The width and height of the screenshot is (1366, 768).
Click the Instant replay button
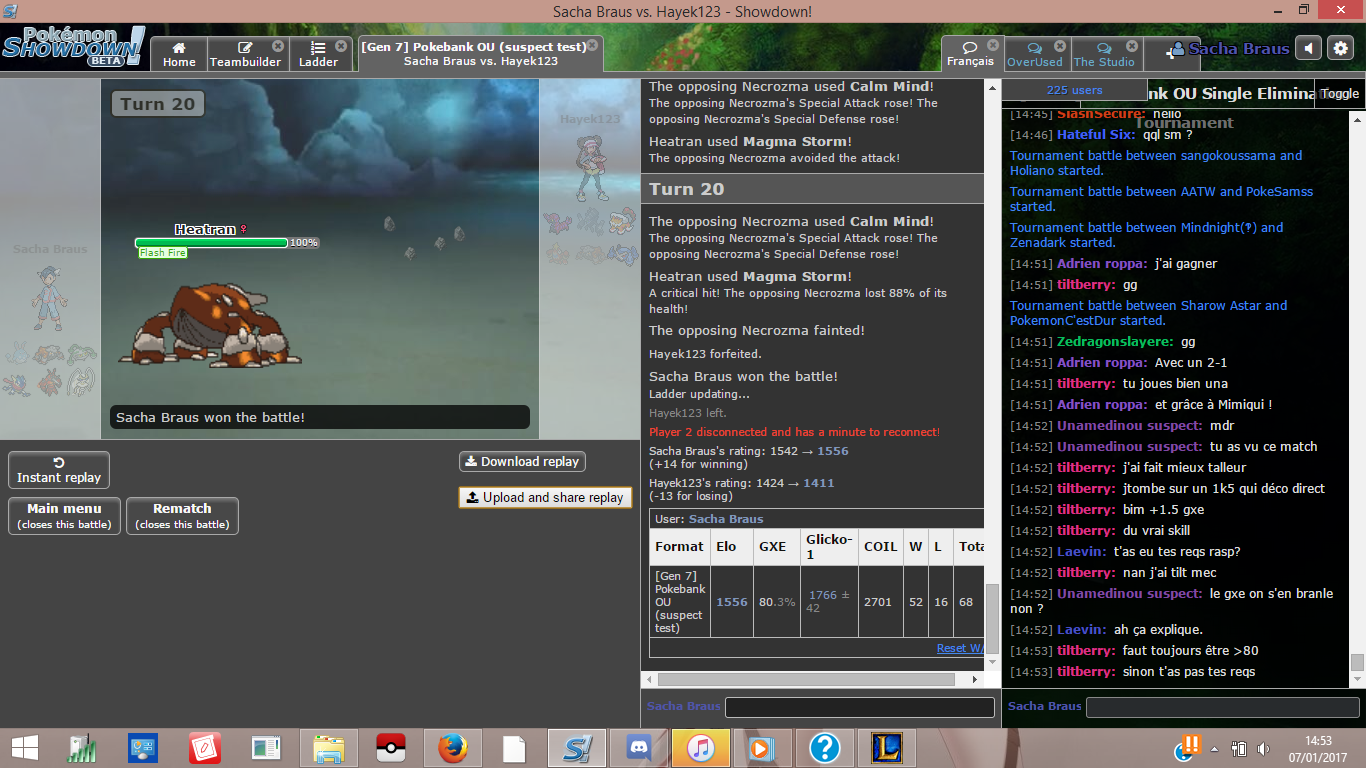tap(59, 470)
